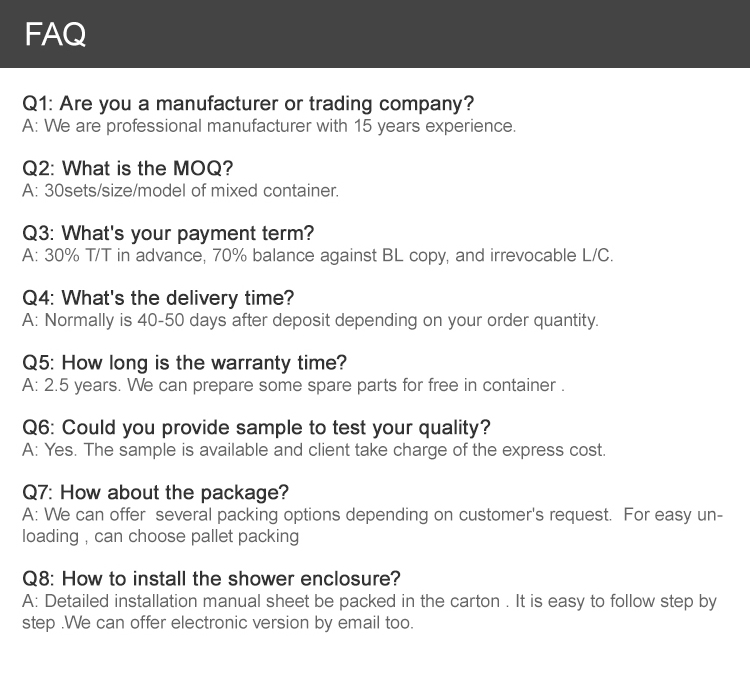Select the 'How about the package?' question

[x=155, y=494]
